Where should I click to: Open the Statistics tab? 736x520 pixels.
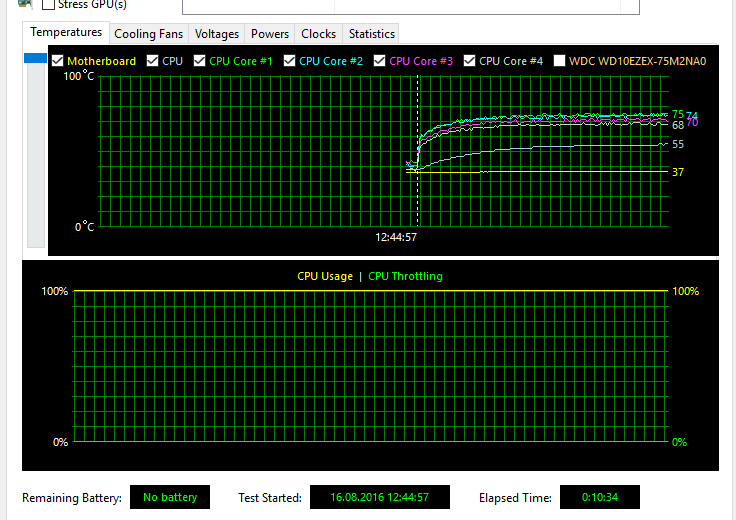point(372,34)
